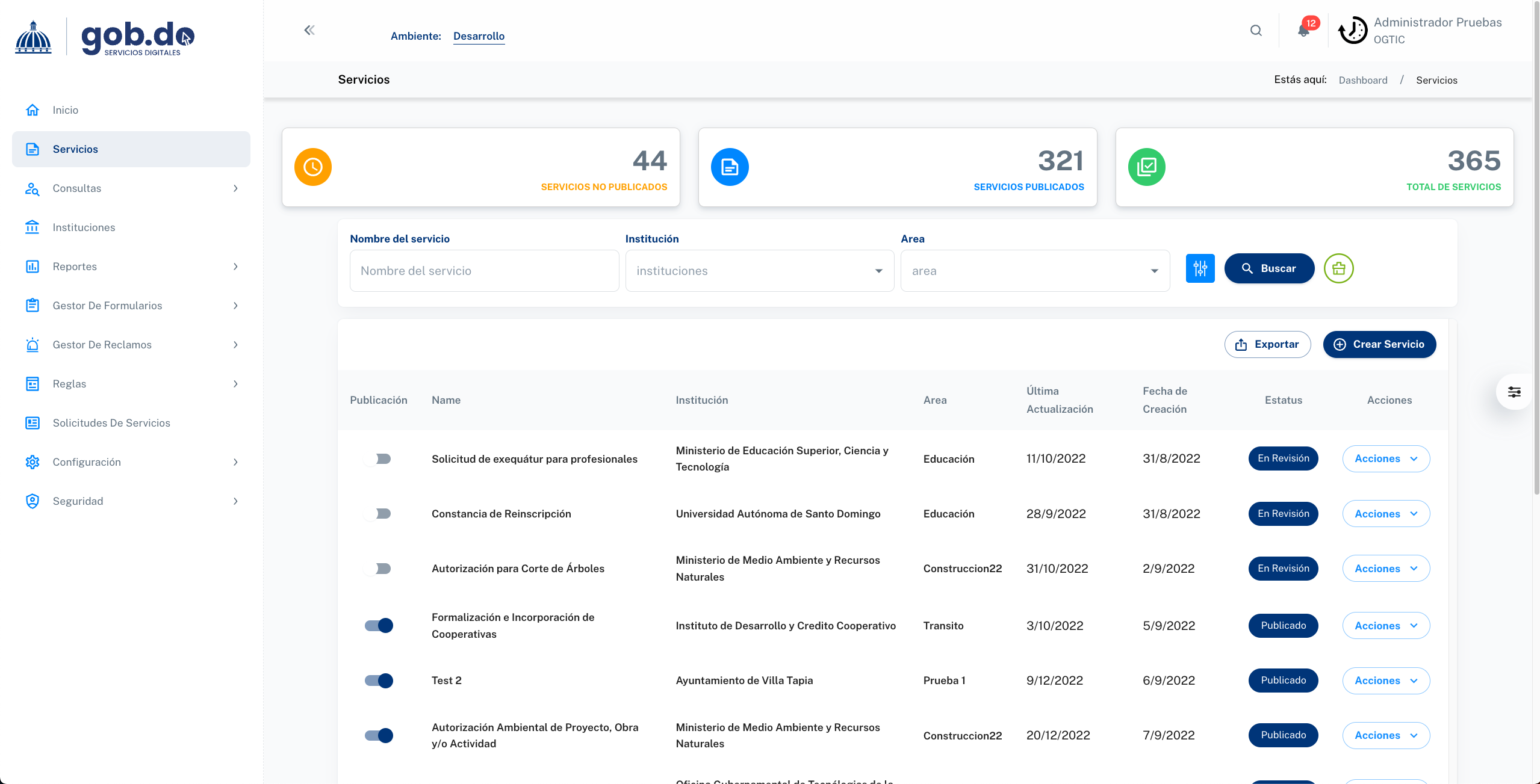Image resolution: width=1540 pixels, height=784 pixels.
Task: Toggle publication for Autorización para Corte de Árboles
Action: [378, 569]
